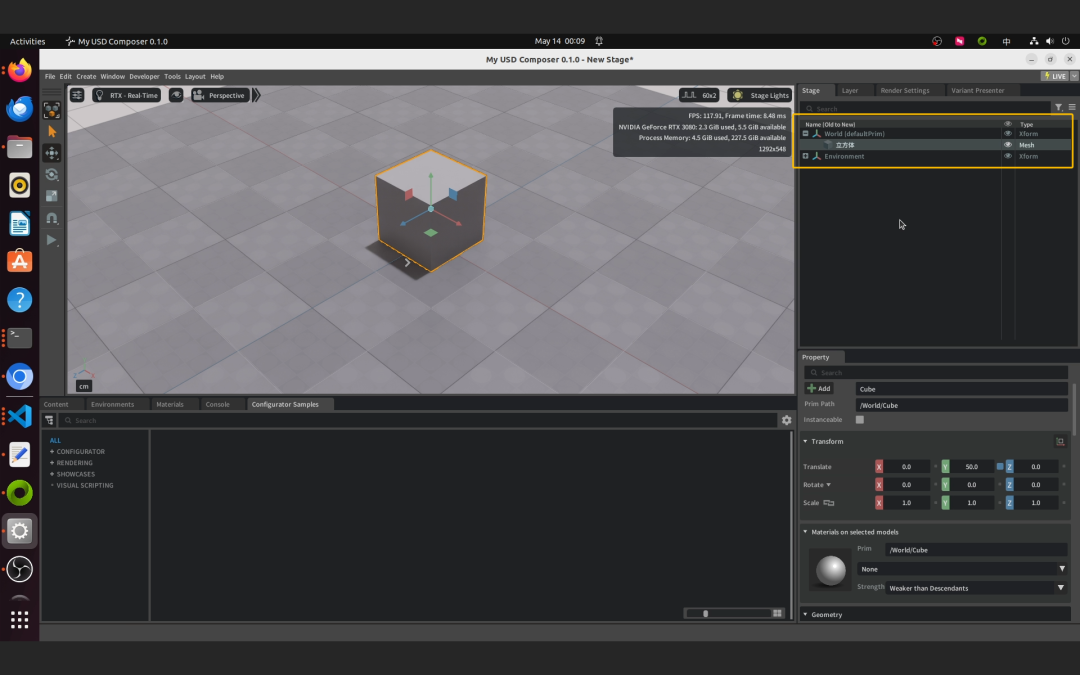
Task: Activate the Move tool
Action: [x=52, y=153]
